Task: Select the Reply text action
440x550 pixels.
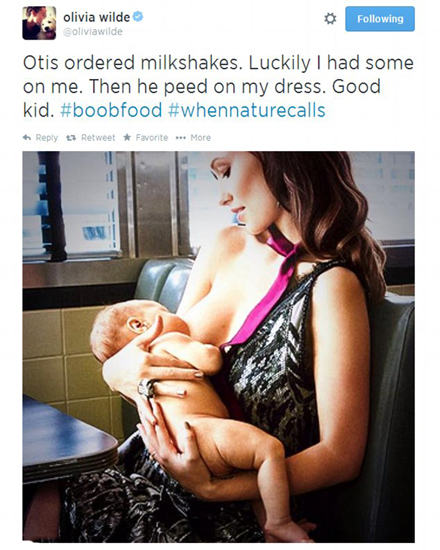Action: 47,138
